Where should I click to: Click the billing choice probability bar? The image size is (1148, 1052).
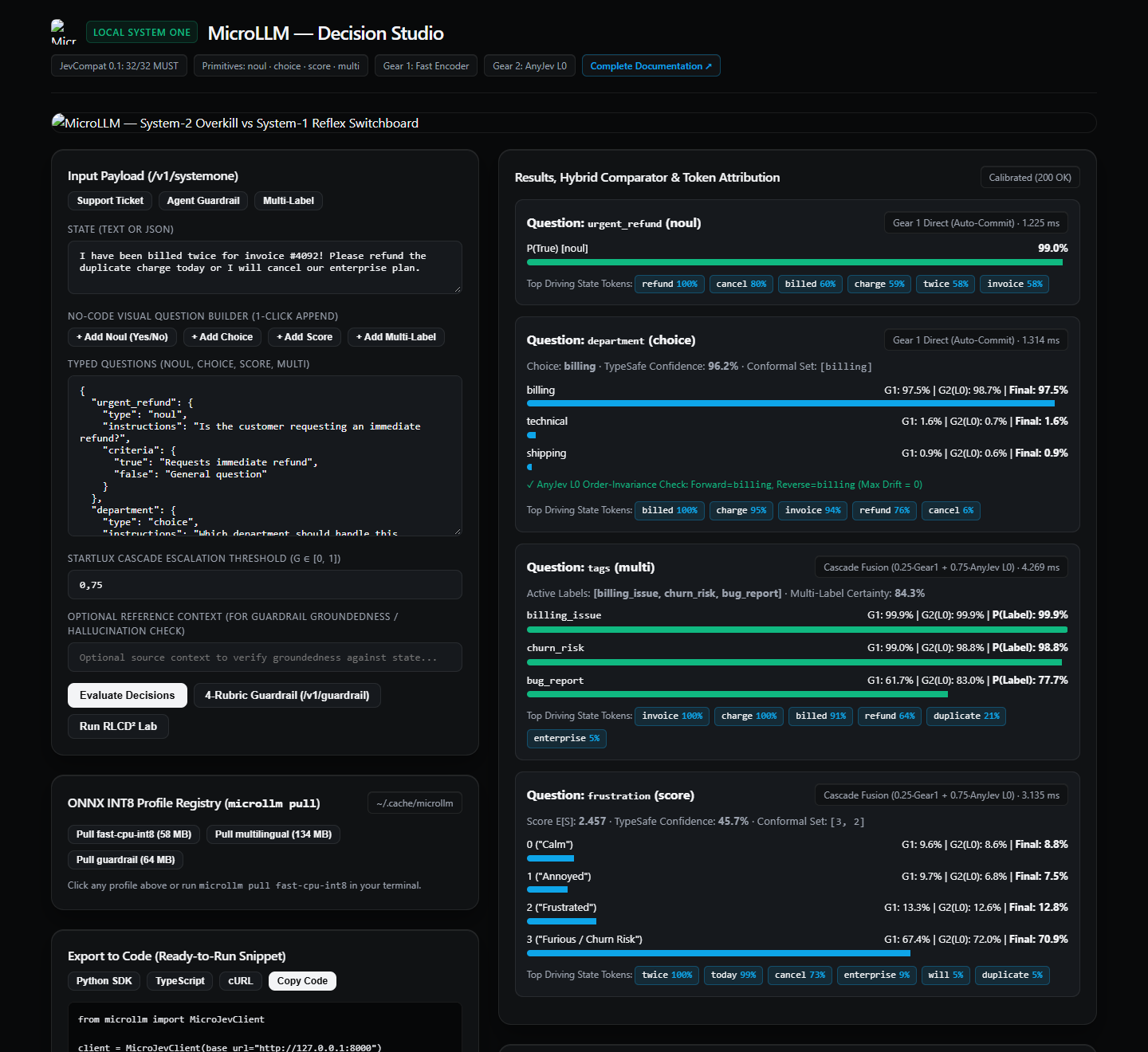pos(797,403)
